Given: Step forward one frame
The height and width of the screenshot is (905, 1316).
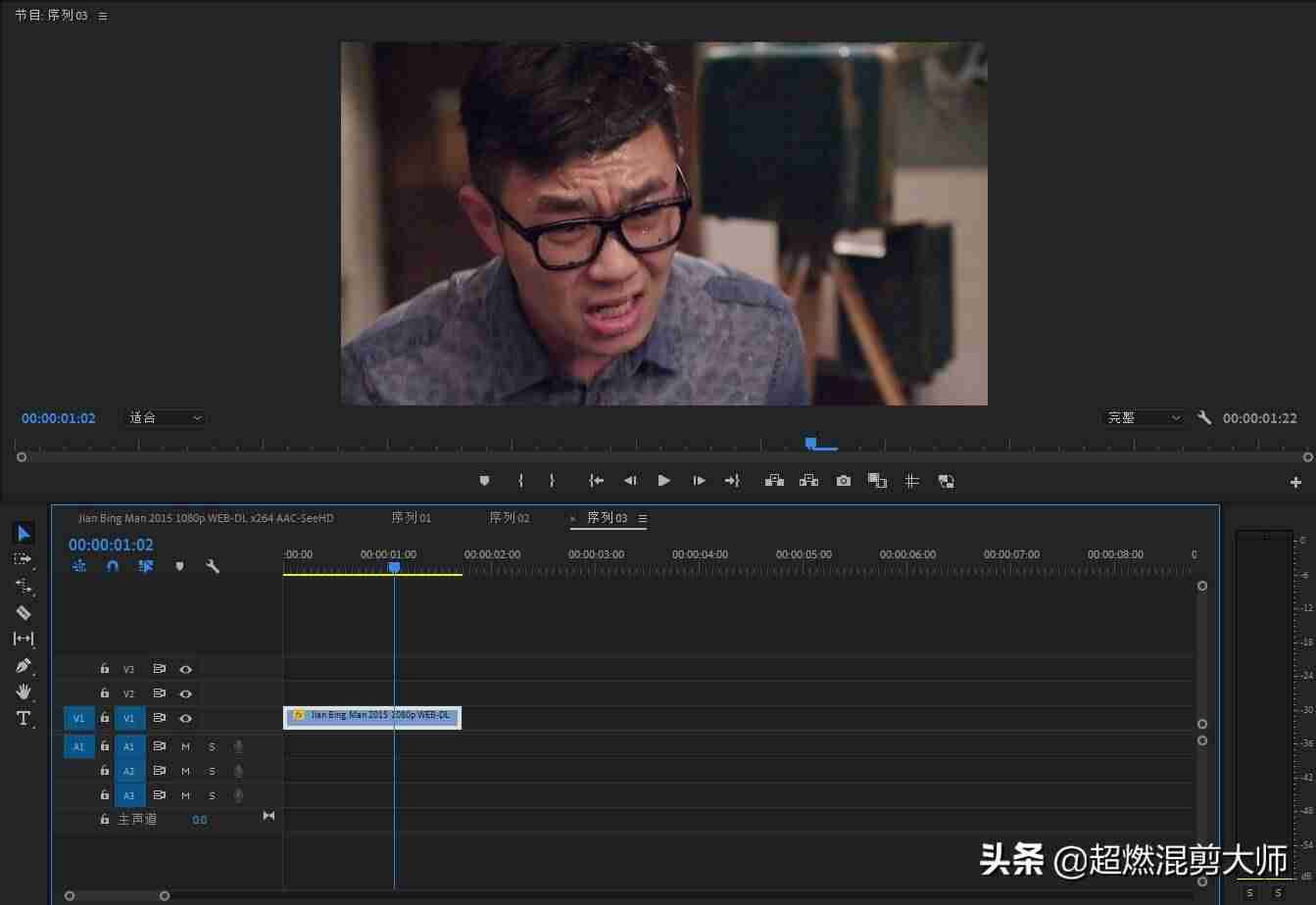Looking at the screenshot, I should (699, 481).
